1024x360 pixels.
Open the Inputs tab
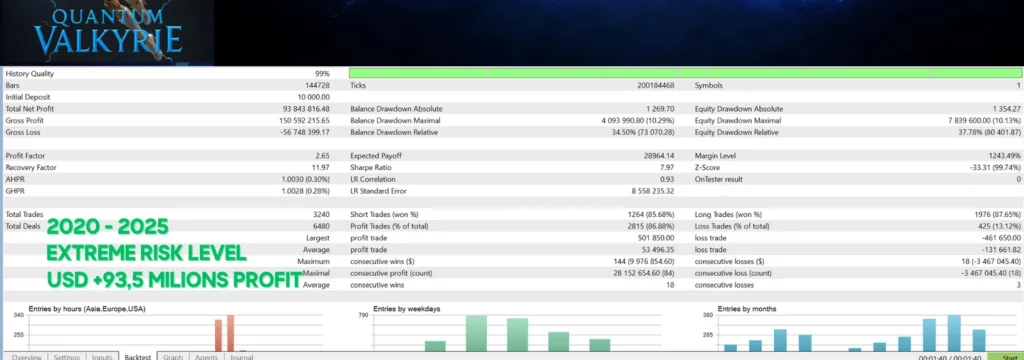point(102,357)
